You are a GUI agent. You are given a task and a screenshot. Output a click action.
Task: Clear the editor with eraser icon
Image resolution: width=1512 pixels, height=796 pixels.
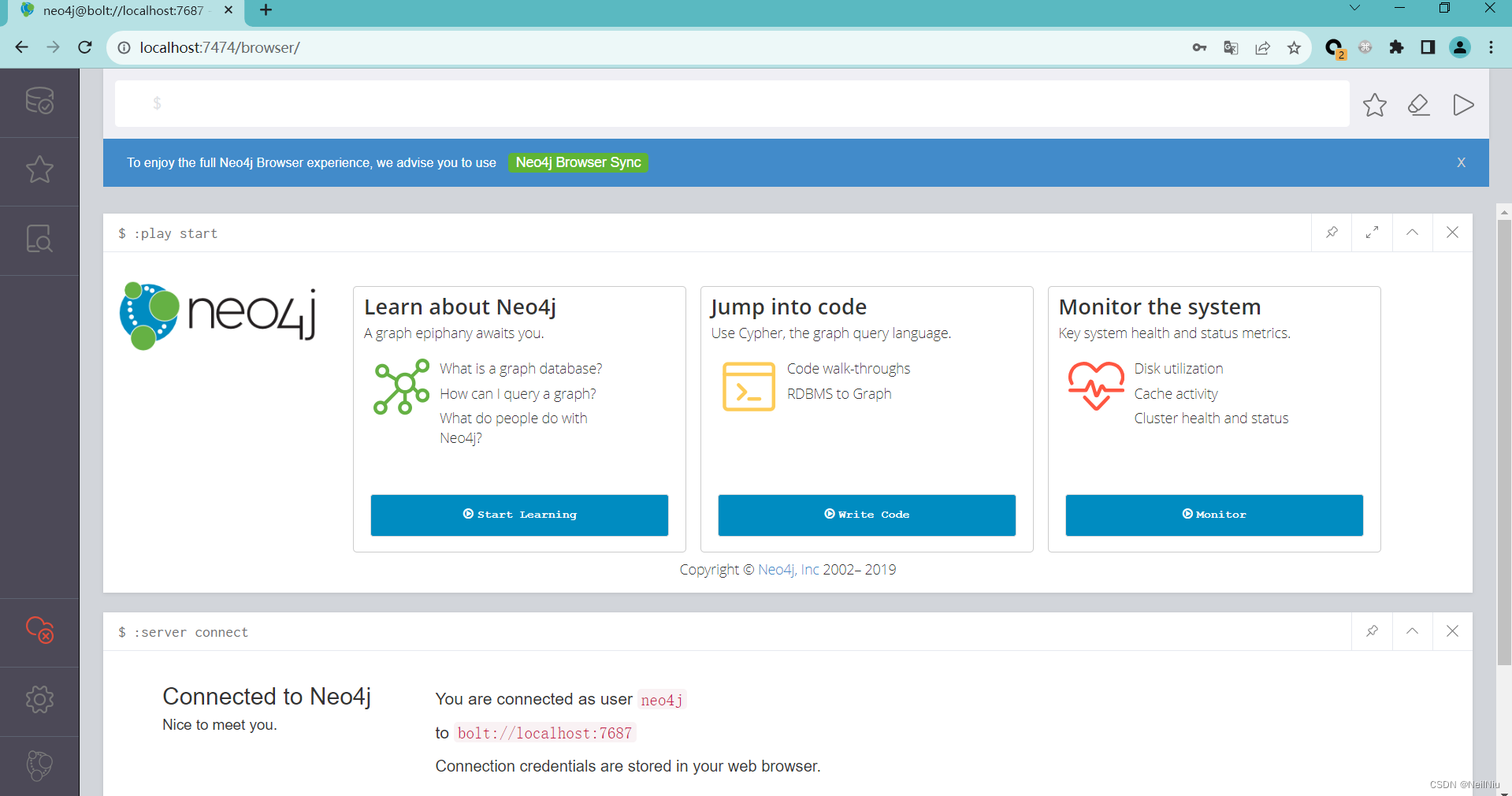1419,105
